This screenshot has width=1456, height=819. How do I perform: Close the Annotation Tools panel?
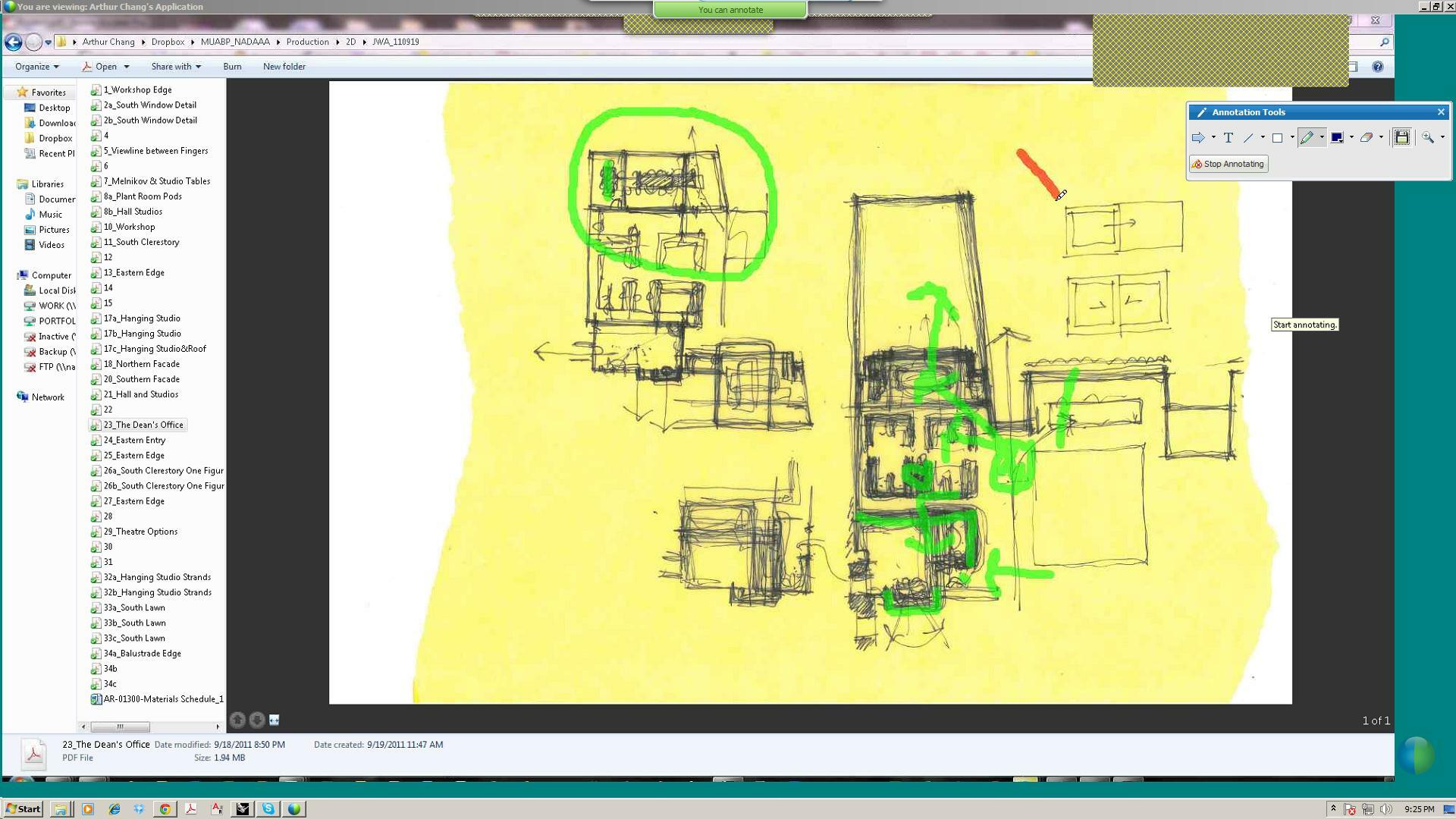pyautogui.click(x=1441, y=112)
